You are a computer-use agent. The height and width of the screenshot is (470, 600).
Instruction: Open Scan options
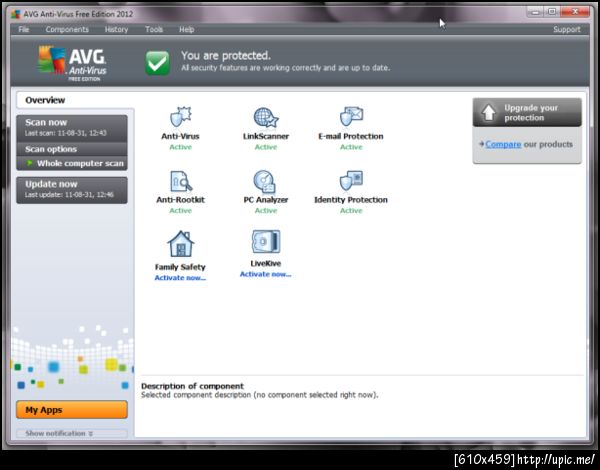point(72,149)
